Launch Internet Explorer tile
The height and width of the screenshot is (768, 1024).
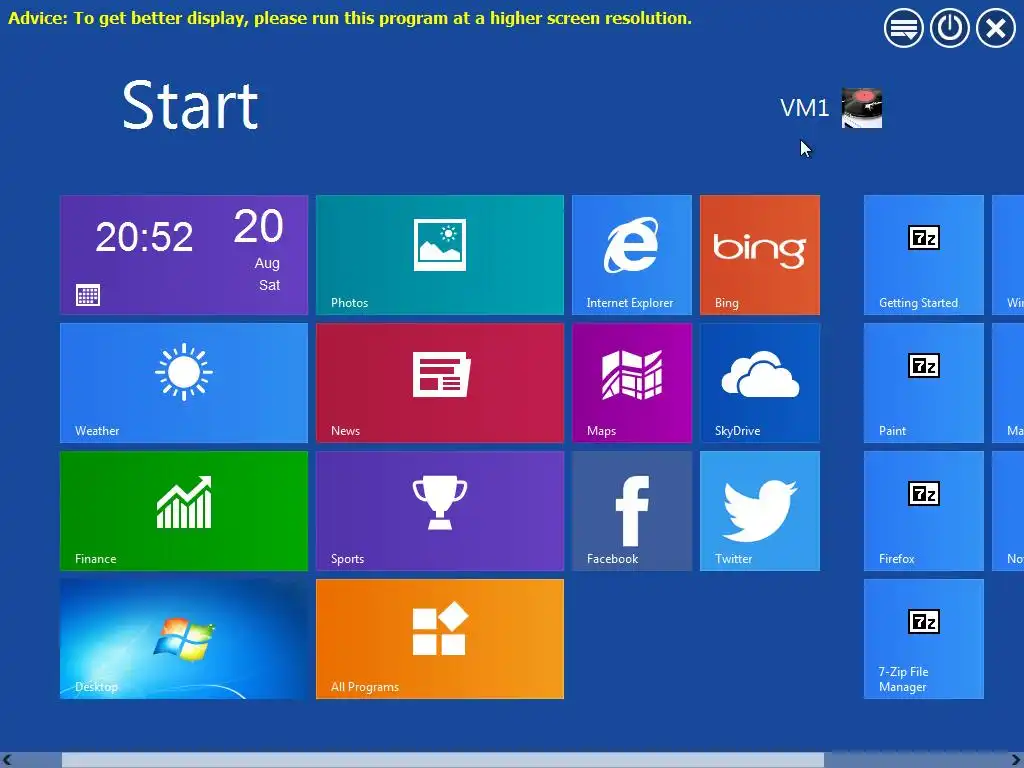point(632,255)
